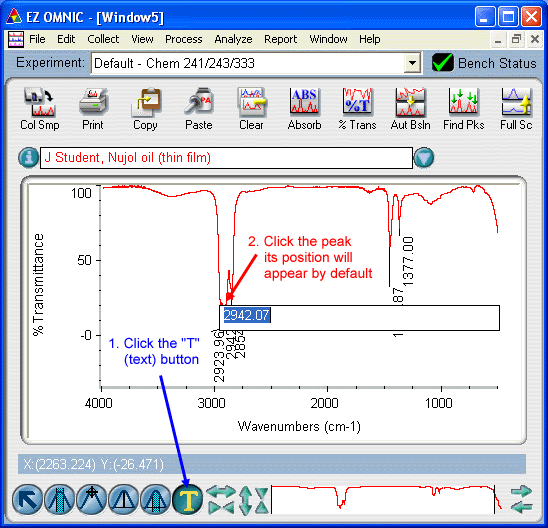548x528 pixels.
Task: Click the Clear spectra icon
Action: tap(251, 102)
